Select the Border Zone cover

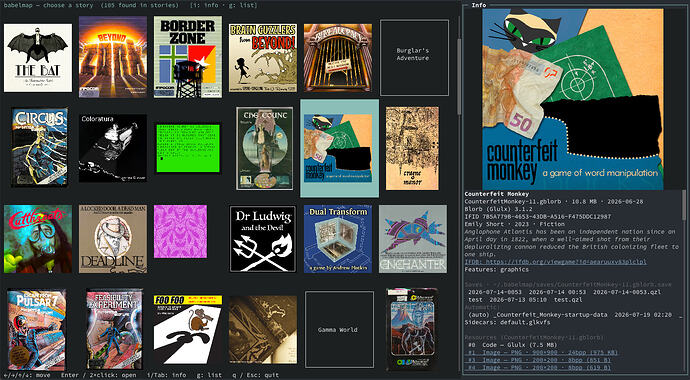pos(188,57)
